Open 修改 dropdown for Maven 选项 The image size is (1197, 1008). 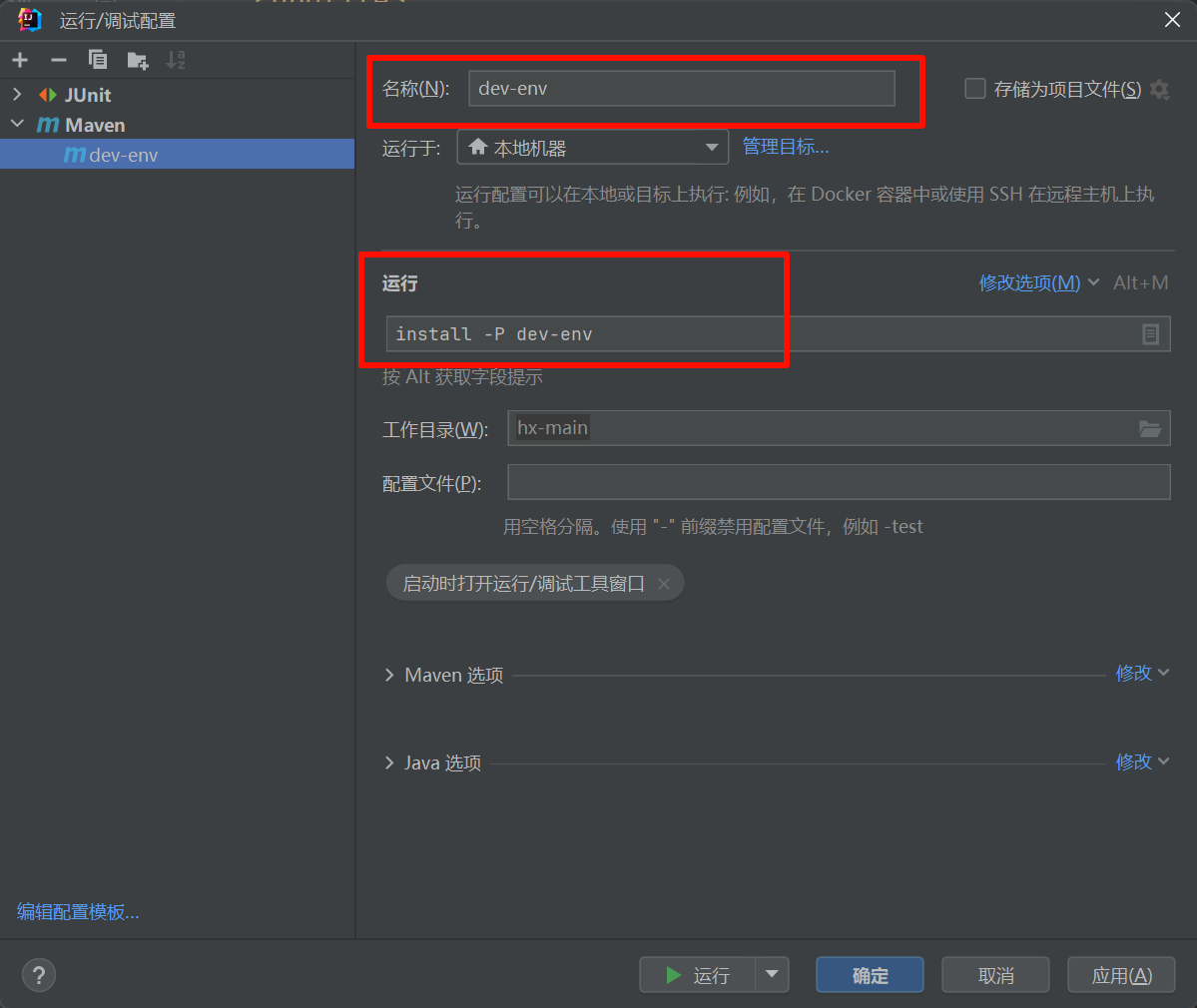point(1142,673)
